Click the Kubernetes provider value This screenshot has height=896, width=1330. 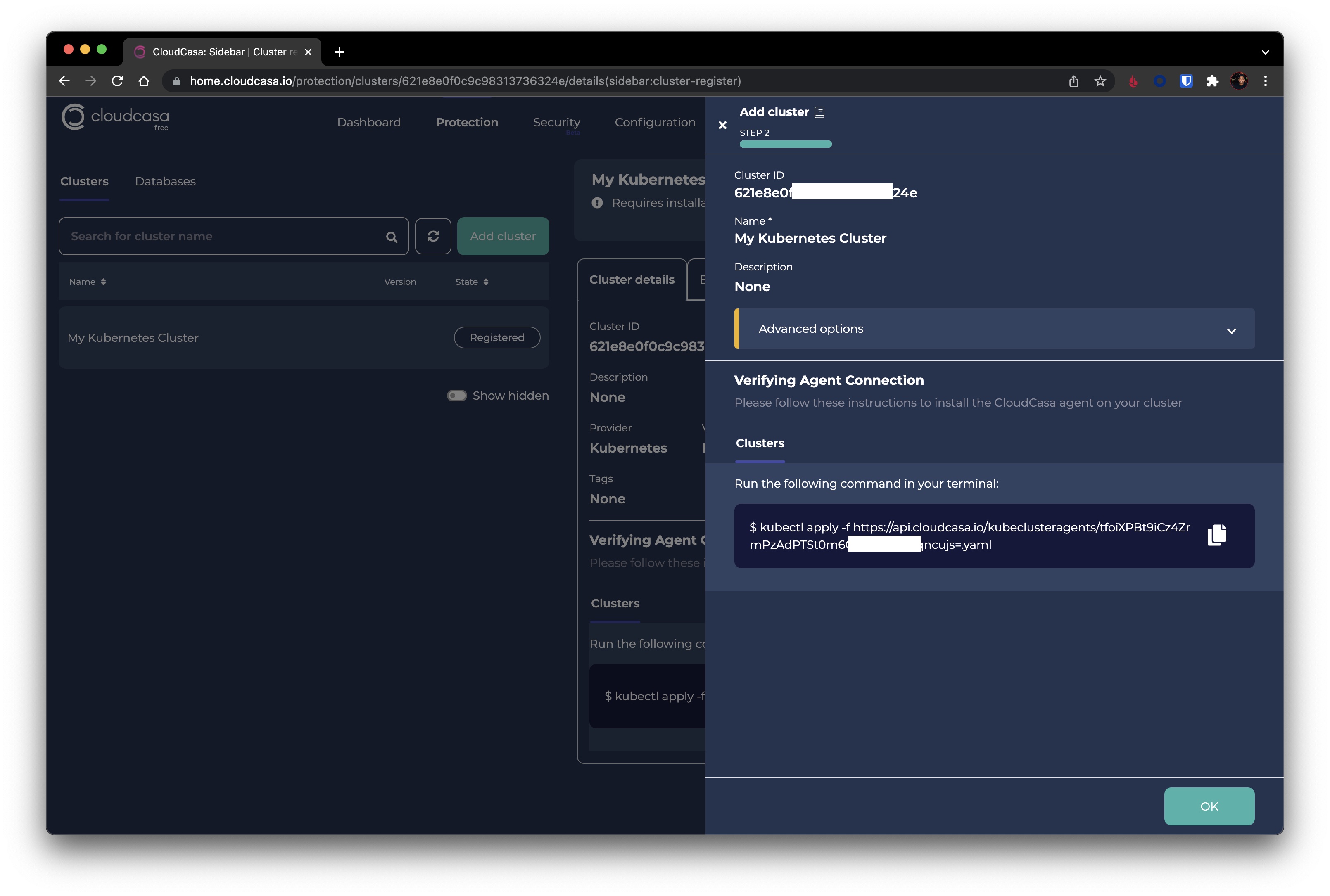pyautogui.click(x=628, y=448)
